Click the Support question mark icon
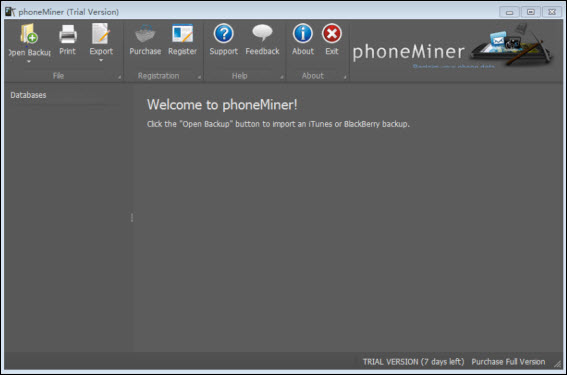The height and width of the screenshot is (375, 567). [223, 34]
